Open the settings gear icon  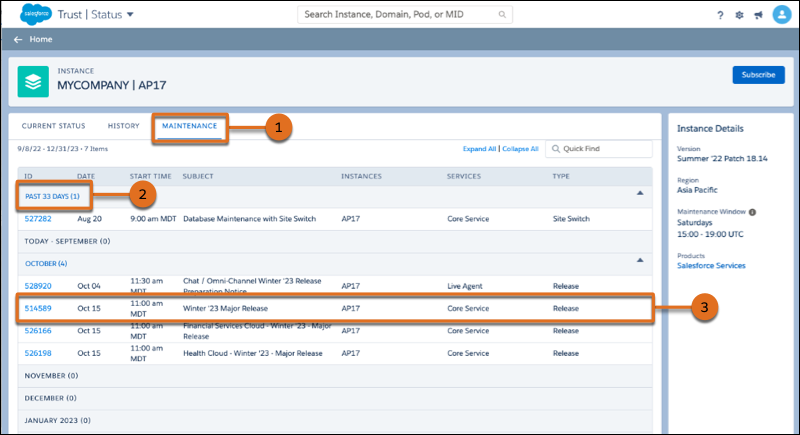739,15
